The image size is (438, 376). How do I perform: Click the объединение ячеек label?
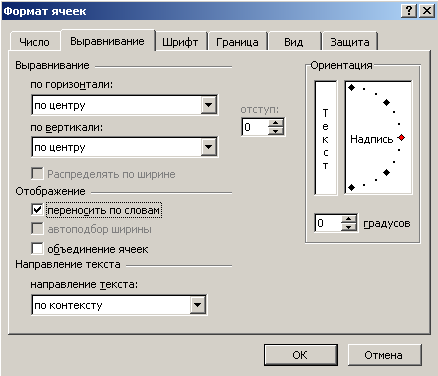(98, 249)
